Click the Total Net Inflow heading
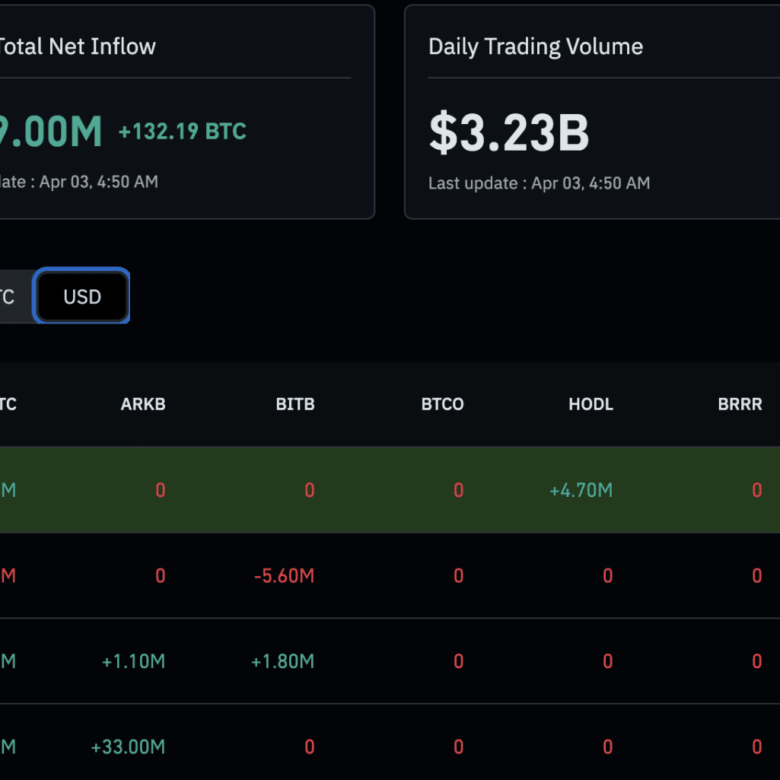 point(77,47)
